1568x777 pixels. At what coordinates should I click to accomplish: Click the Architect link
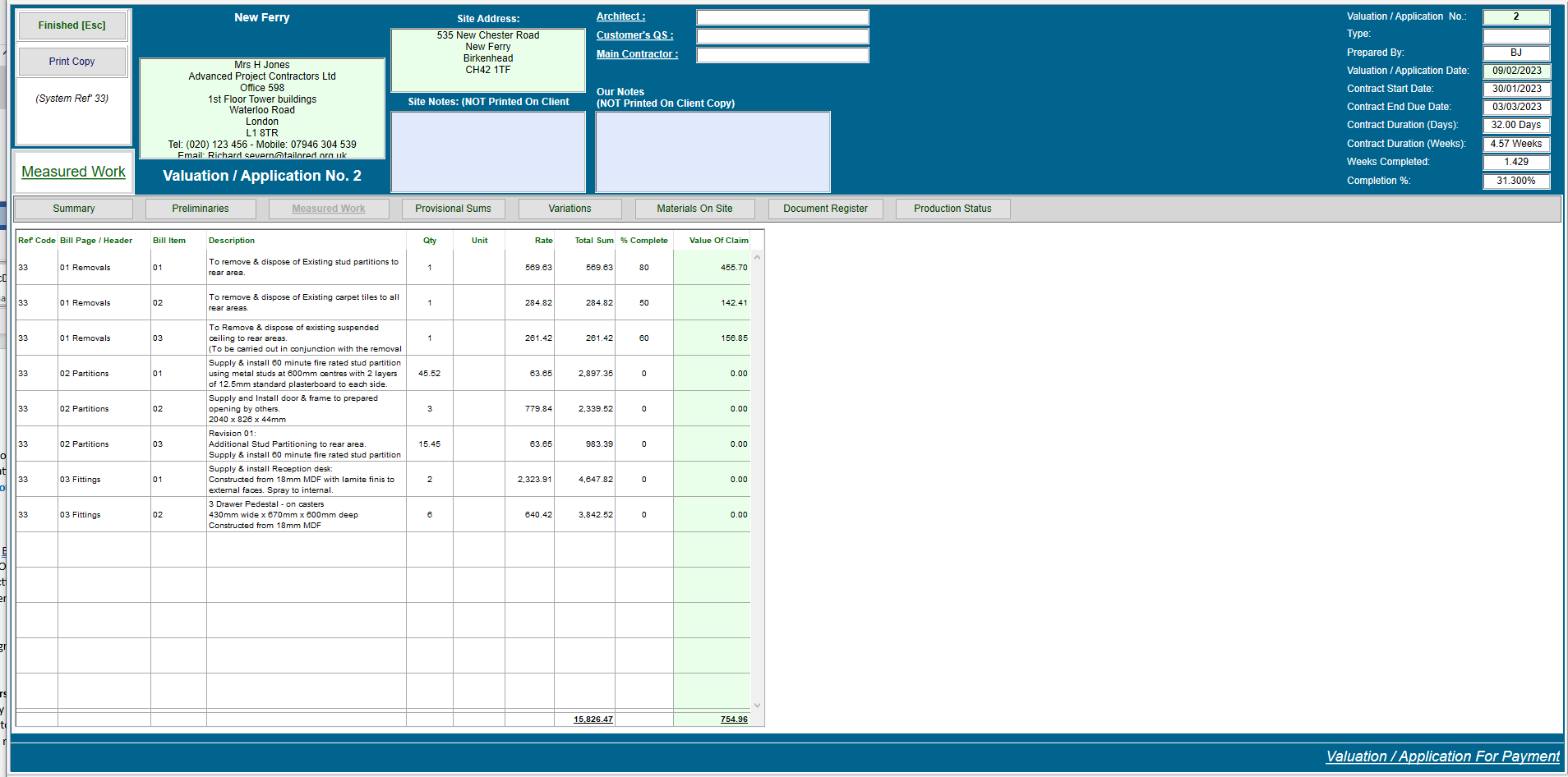[620, 16]
